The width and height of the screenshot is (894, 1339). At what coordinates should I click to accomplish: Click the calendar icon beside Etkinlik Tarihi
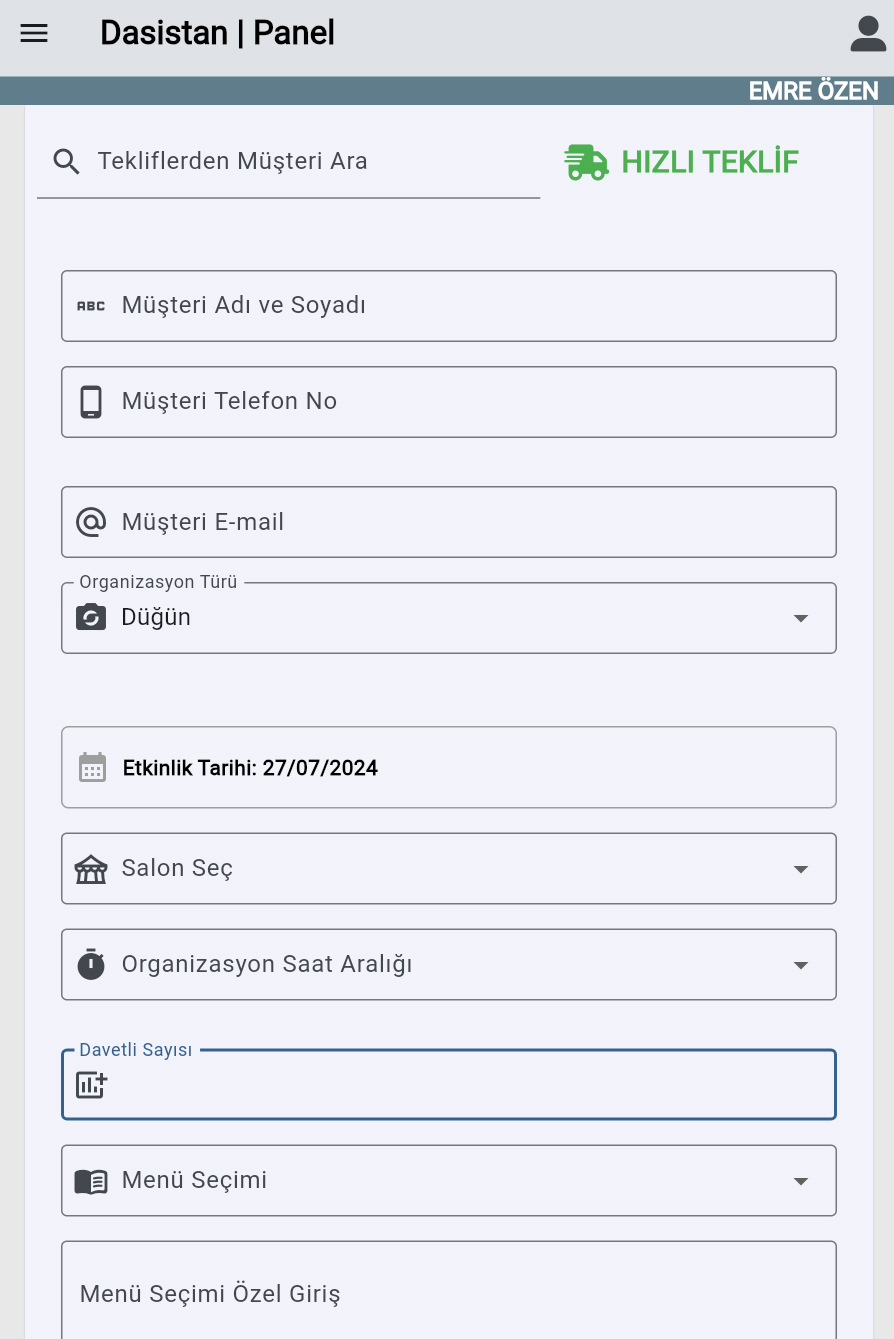[x=92, y=767]
